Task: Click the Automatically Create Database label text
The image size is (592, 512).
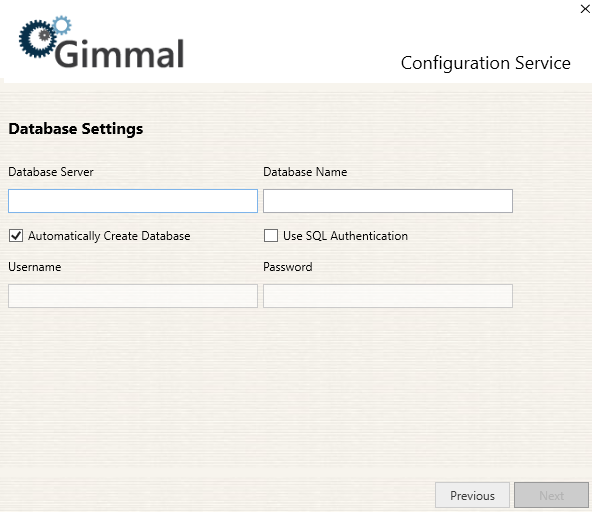Action: [109, 236]
